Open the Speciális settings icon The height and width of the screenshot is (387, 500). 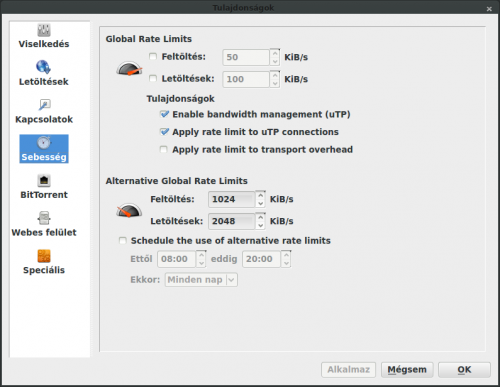tap(44, 256)
